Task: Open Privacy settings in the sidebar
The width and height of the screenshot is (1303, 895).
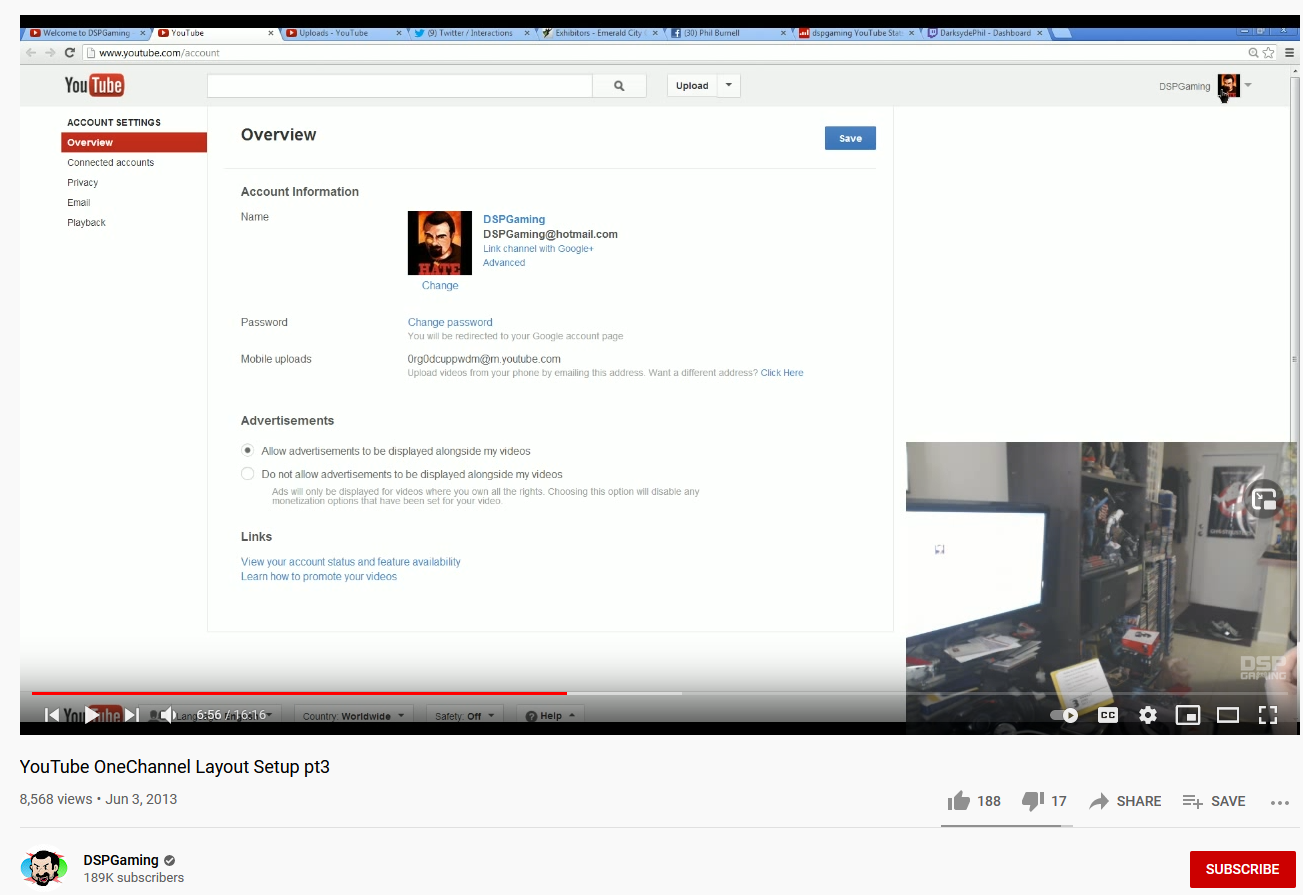Action: coord(83,182)
